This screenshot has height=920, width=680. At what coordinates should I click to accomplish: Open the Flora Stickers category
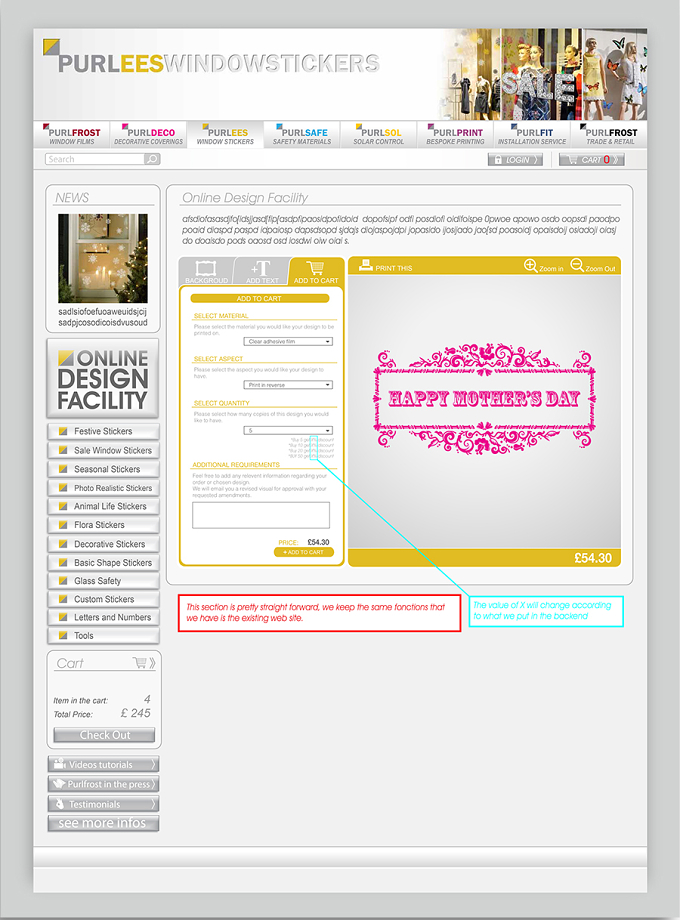[103, 525]
